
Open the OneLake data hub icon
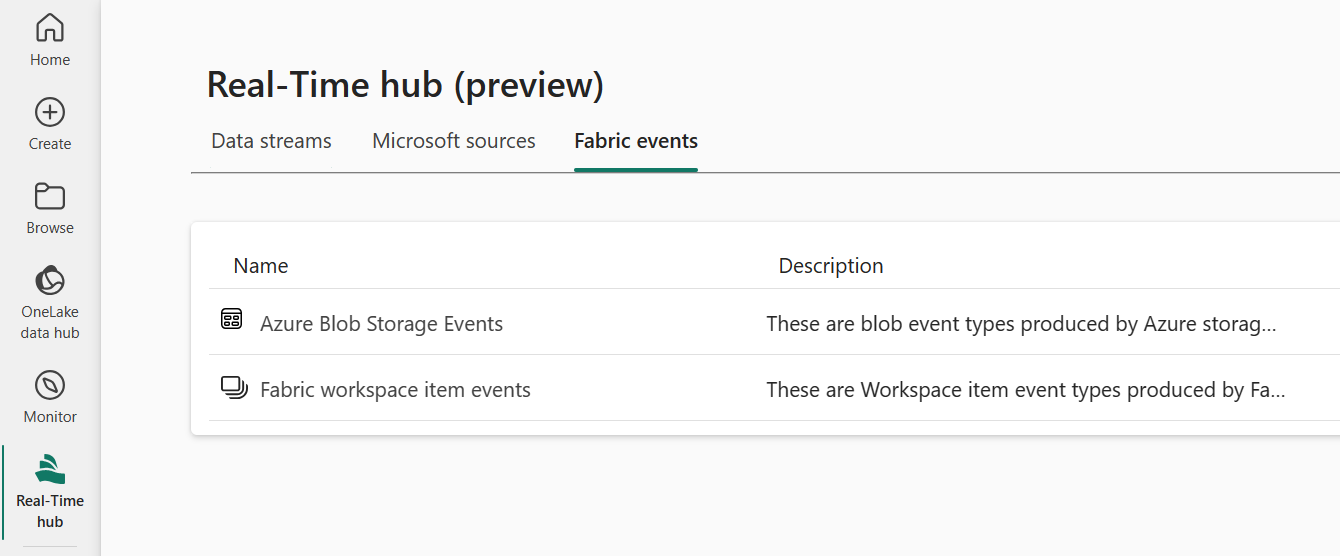click(50, 280)
